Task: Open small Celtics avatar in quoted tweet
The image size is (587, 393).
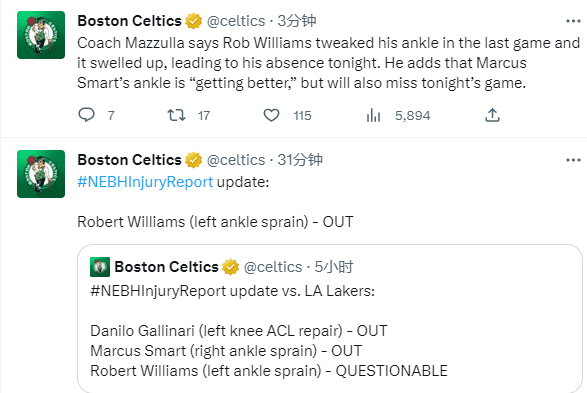Action: coord(100,267)
